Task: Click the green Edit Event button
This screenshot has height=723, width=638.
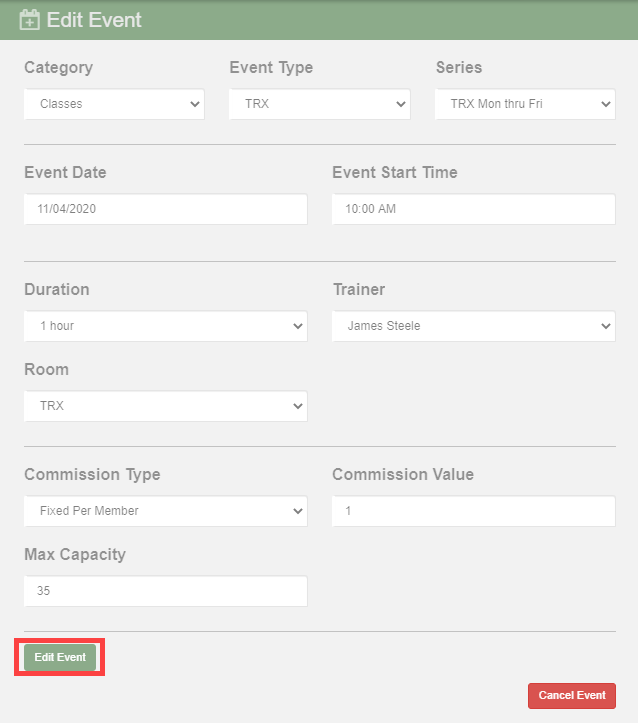Action: pyautogui.click(x=60, y=658)
